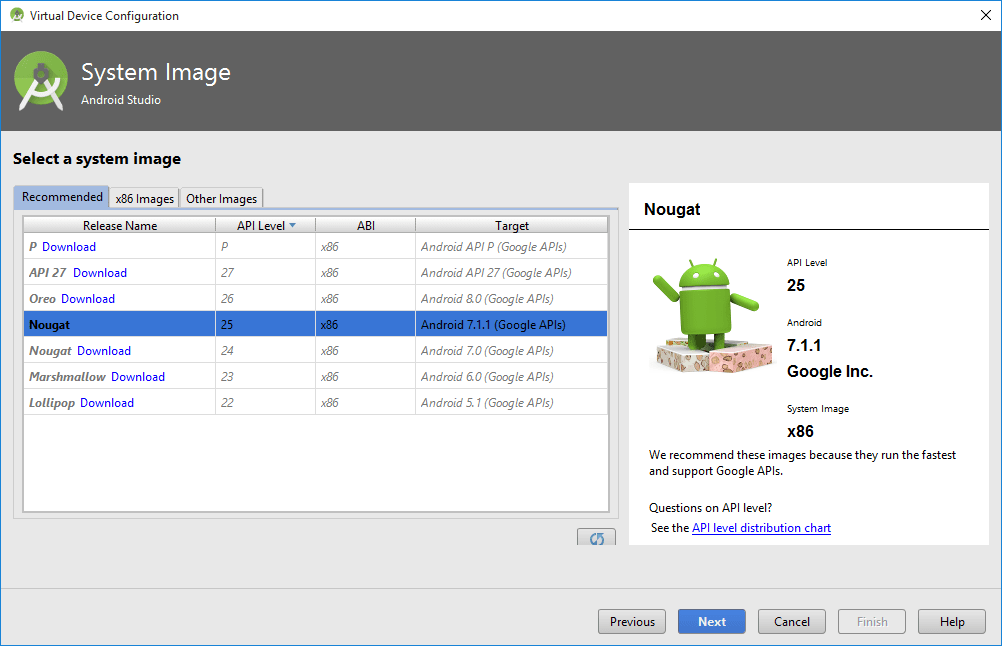
Task: Download the Nougat API 24 image
Action: pyautogui.click(x=104, y=351)
